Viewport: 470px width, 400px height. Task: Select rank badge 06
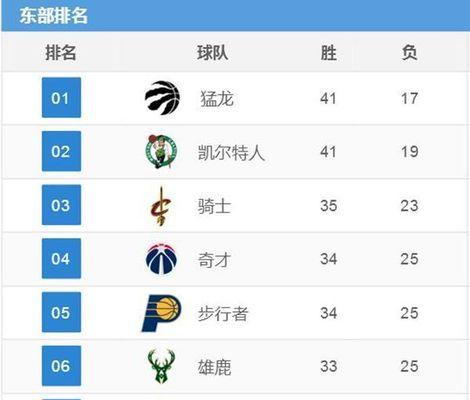61,366
